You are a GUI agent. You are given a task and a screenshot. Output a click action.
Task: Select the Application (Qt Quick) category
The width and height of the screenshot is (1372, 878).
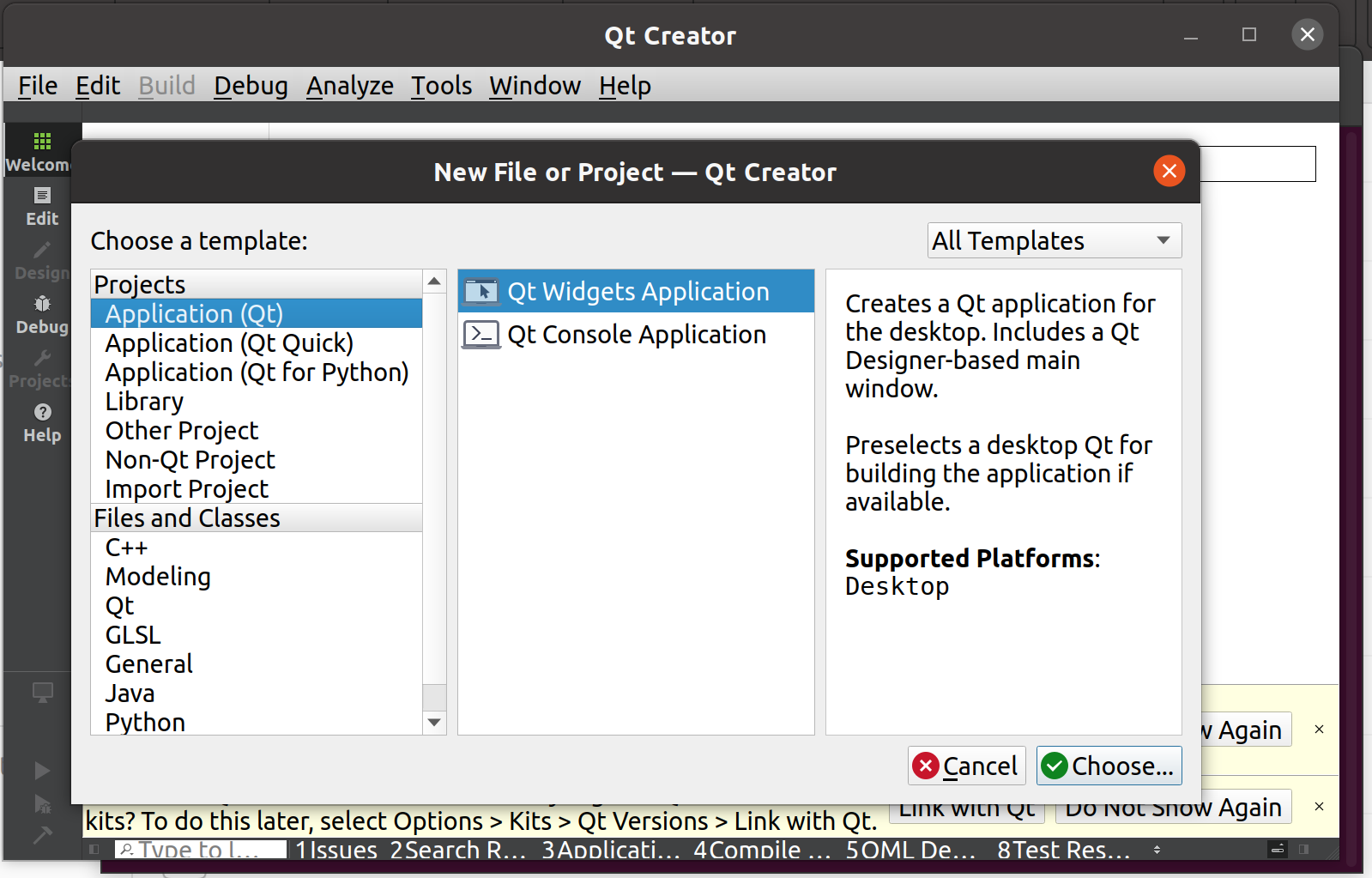257,342
